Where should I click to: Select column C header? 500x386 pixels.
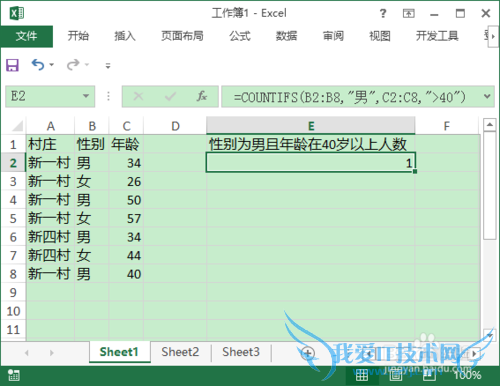pos(126,126)
